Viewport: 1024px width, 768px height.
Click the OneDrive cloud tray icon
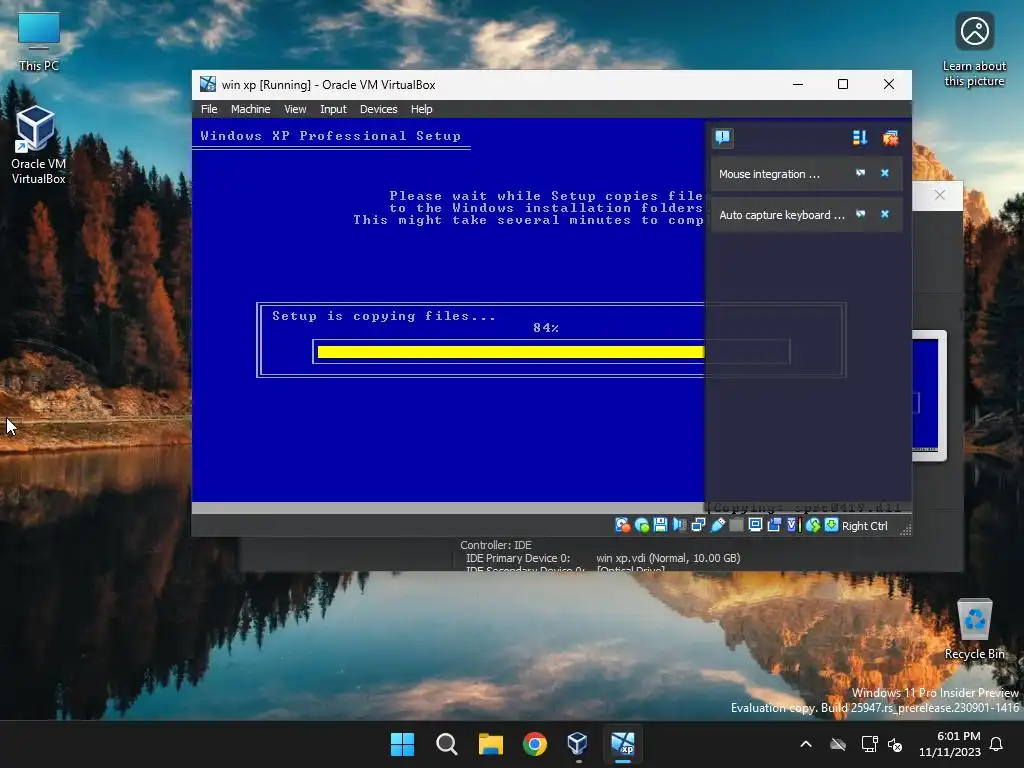click(838, 744)
